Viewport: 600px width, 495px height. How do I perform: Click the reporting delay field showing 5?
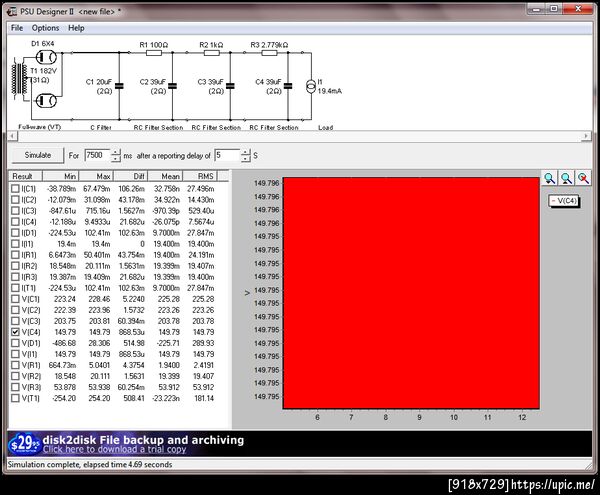tap(228, 155)
